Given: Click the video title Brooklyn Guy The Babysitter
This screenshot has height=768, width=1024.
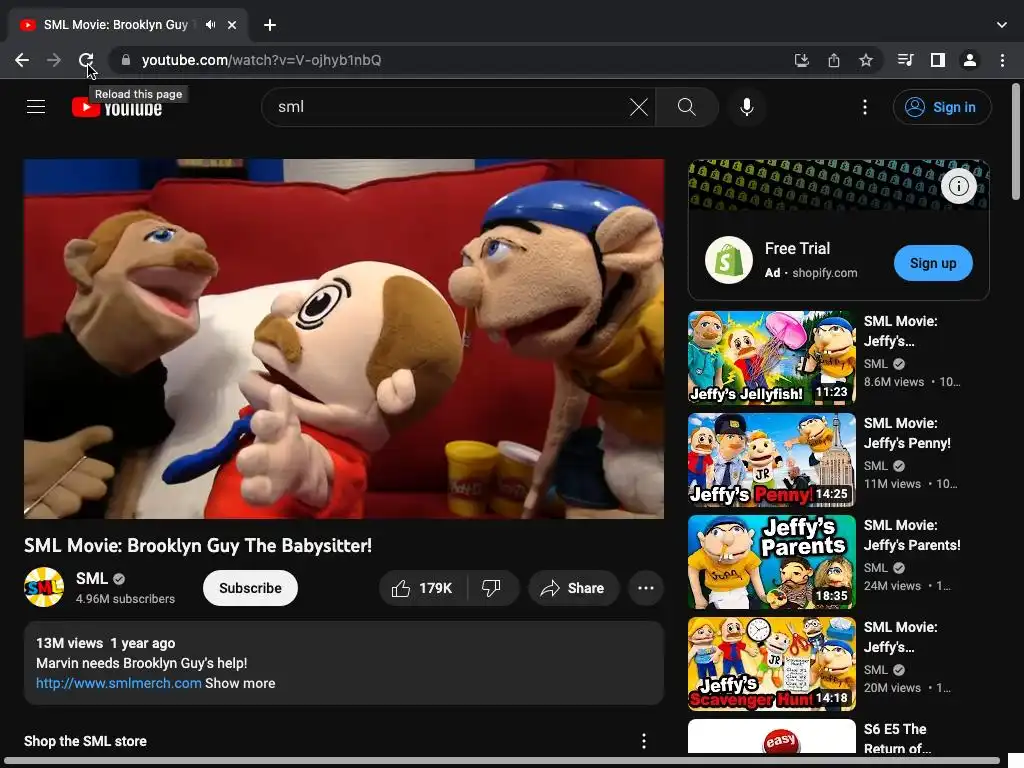Looking at the screenshot, I should point(198,545).
